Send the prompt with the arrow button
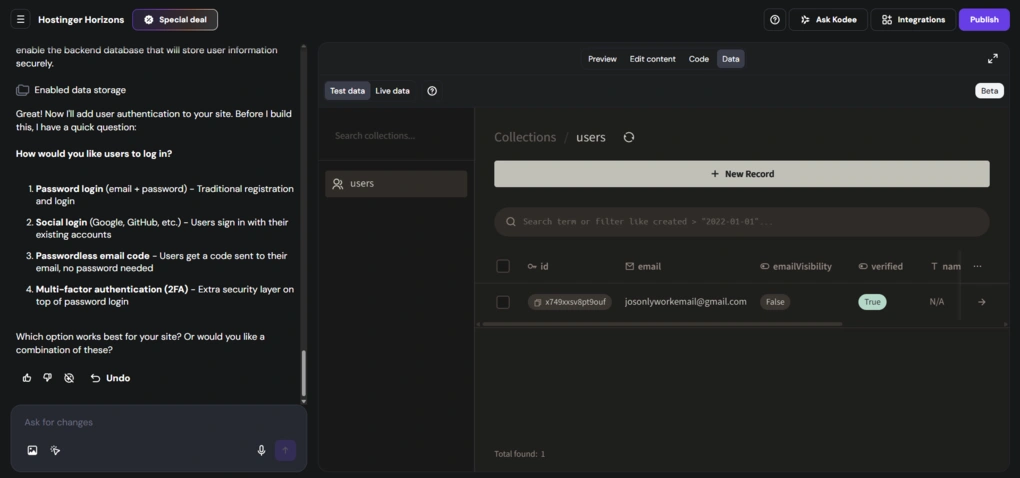Screen dimensions: 1020x478 click(285, 450)
